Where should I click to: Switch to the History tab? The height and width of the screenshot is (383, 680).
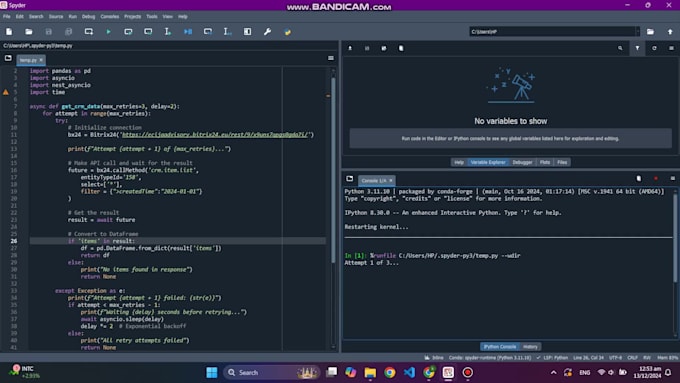tap(530, 347)
